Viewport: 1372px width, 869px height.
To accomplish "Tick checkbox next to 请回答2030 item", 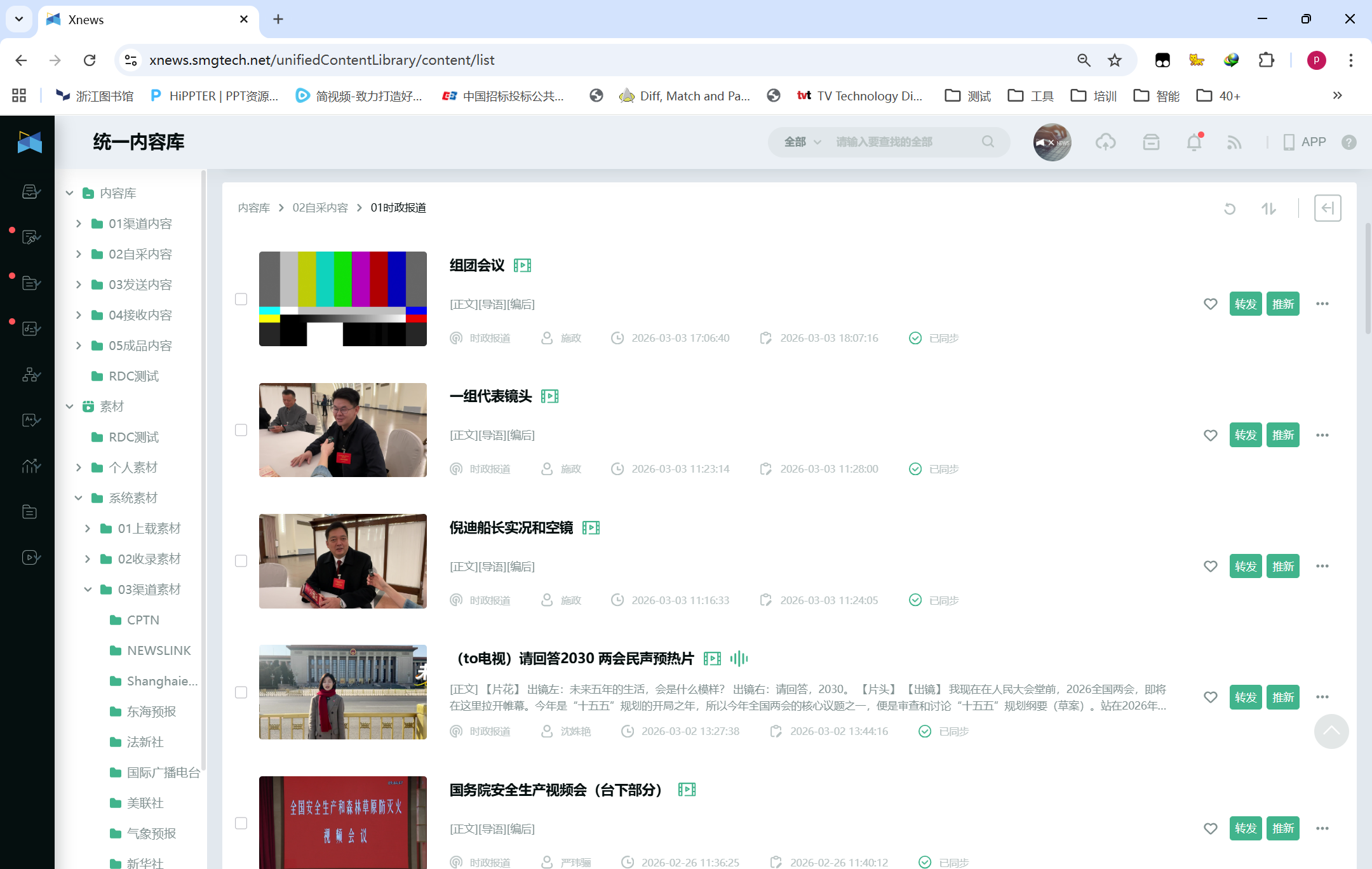I will click(241, 692).
